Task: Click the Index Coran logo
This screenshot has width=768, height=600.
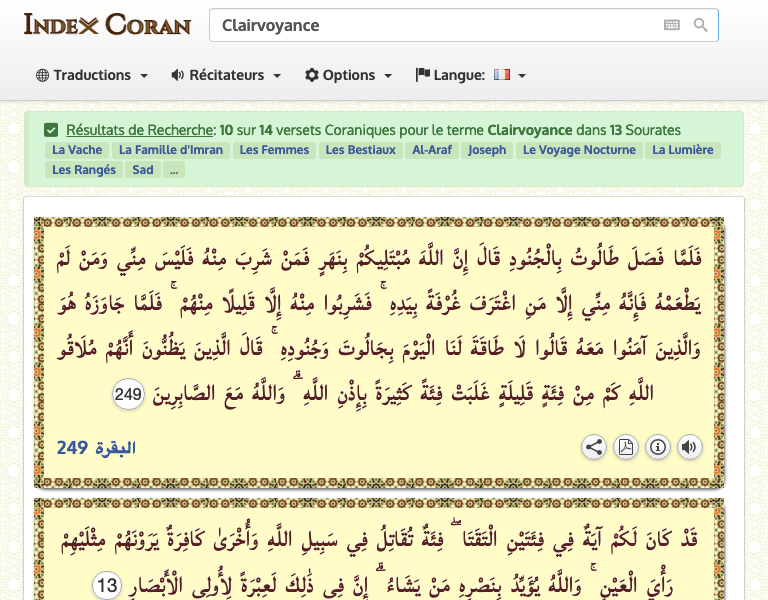Action: pos(107,24)
